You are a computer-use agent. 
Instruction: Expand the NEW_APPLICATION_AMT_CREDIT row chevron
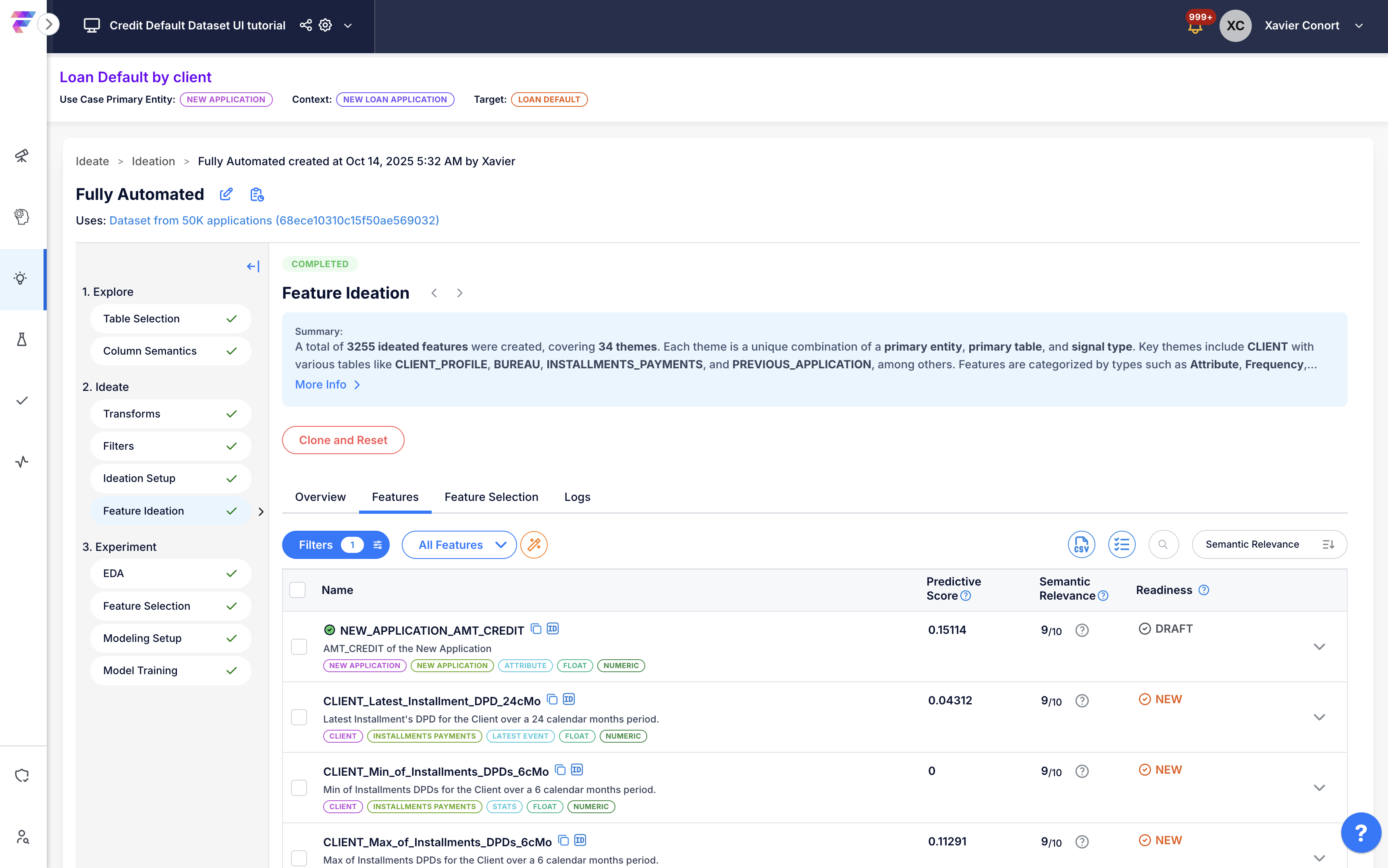point(1319,646)
